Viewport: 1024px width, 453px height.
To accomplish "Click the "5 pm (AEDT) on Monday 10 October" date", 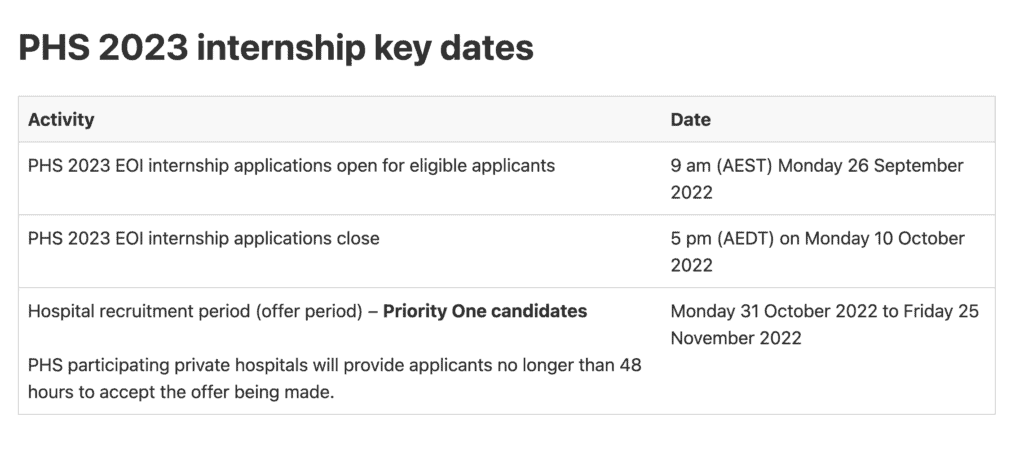I will click(x=817, y=239).
